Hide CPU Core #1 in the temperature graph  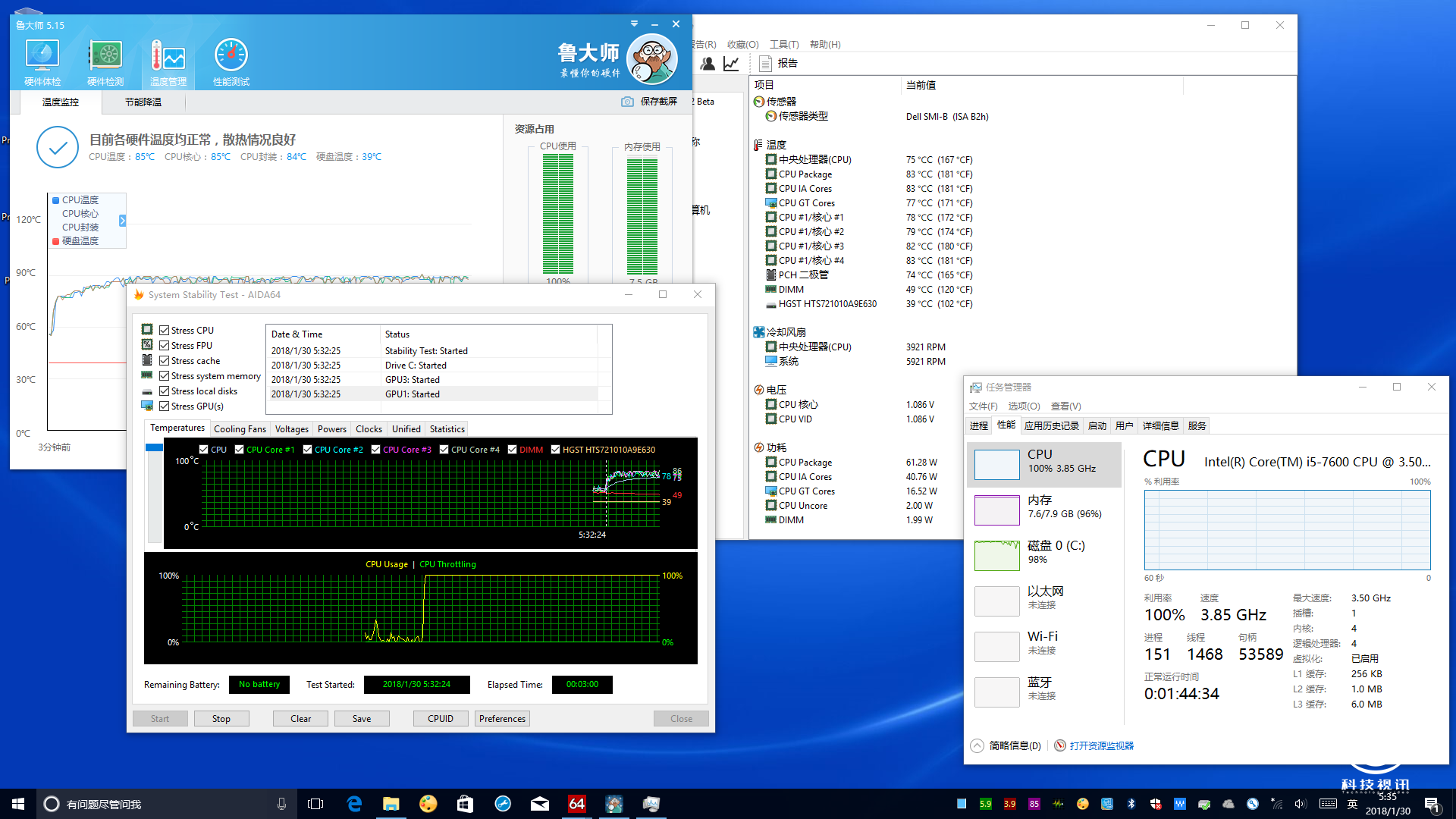(x=240, y=450)
